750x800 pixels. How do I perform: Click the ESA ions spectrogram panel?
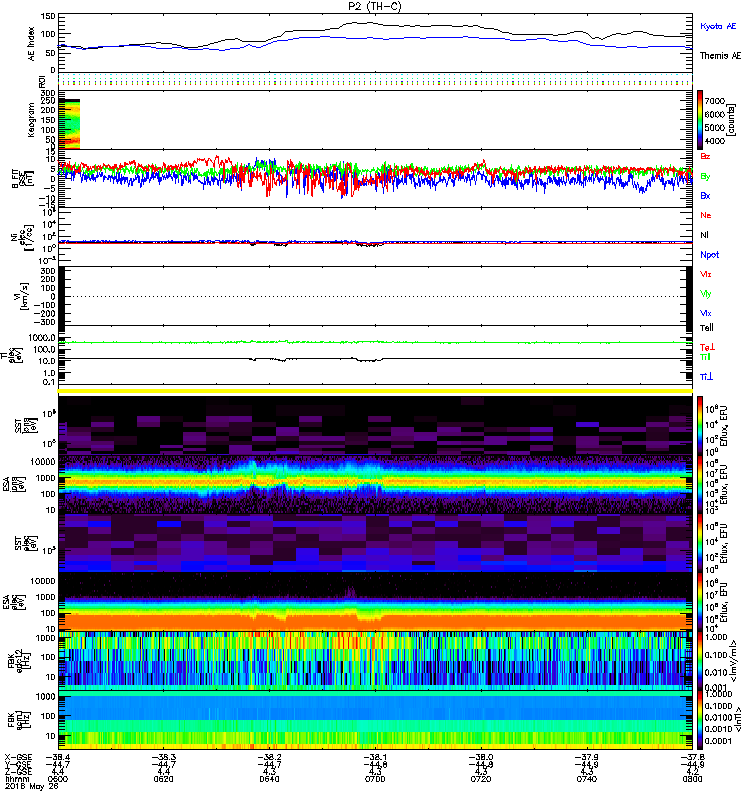tap(375, 484)
